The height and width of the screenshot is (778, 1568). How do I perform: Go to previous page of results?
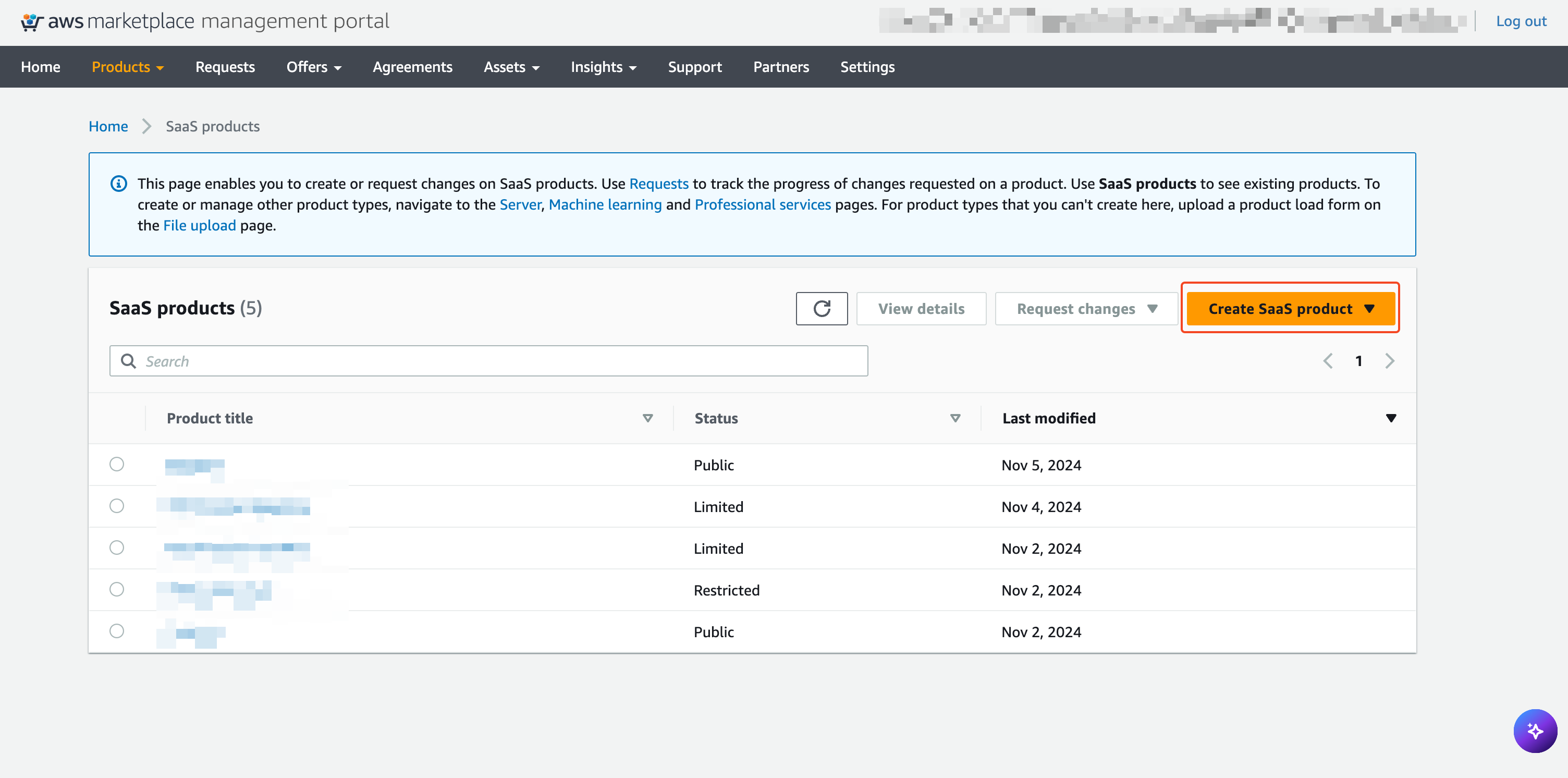coord(1328,361)
